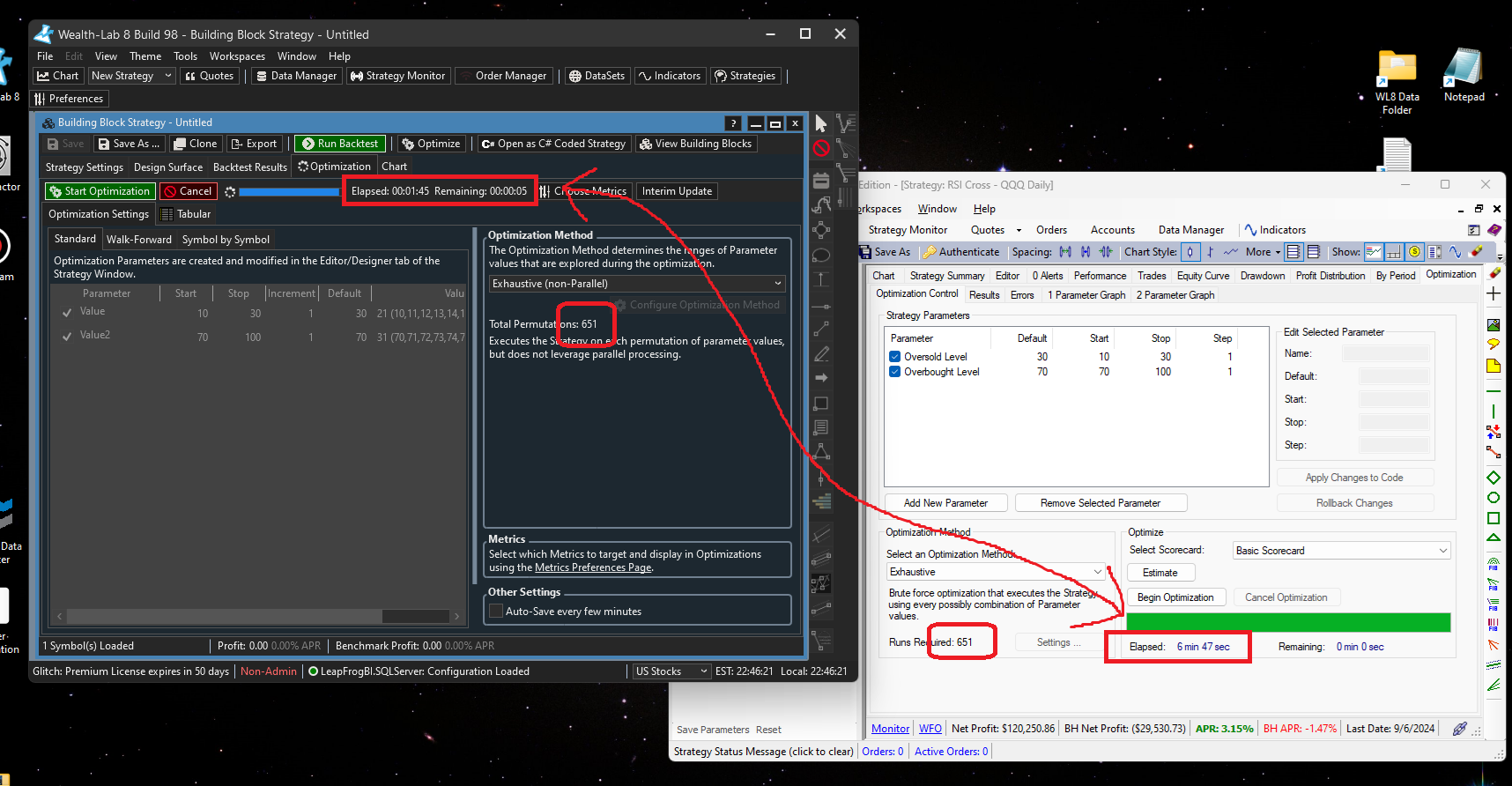Cancel the running optimization

point(188,191)
